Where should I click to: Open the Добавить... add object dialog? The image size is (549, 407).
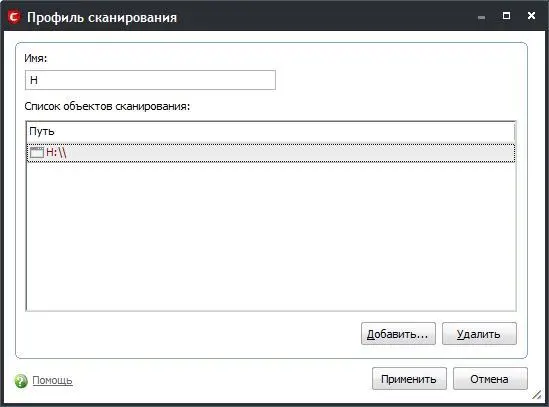398,334
